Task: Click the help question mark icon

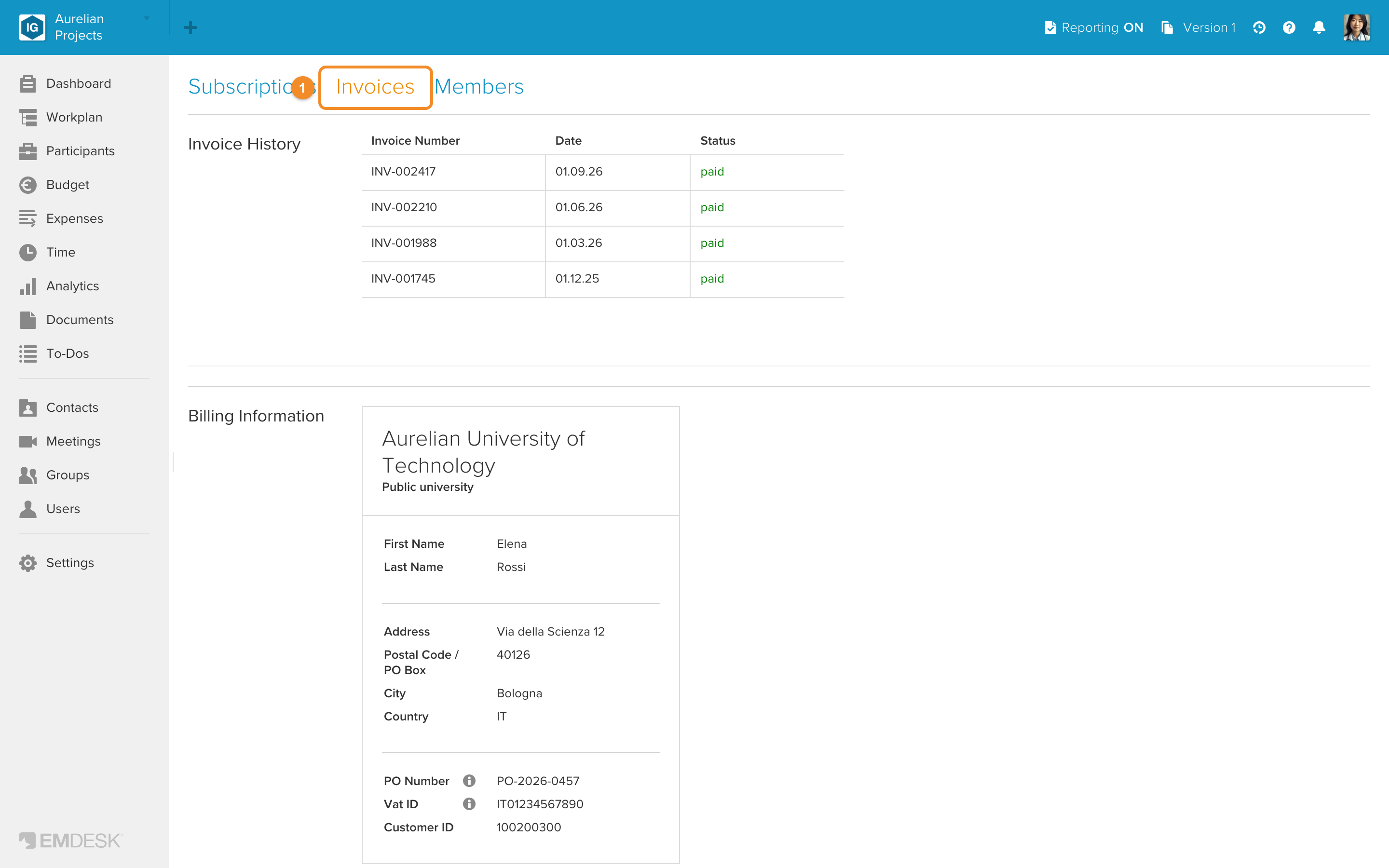Action: [1289, 27]
